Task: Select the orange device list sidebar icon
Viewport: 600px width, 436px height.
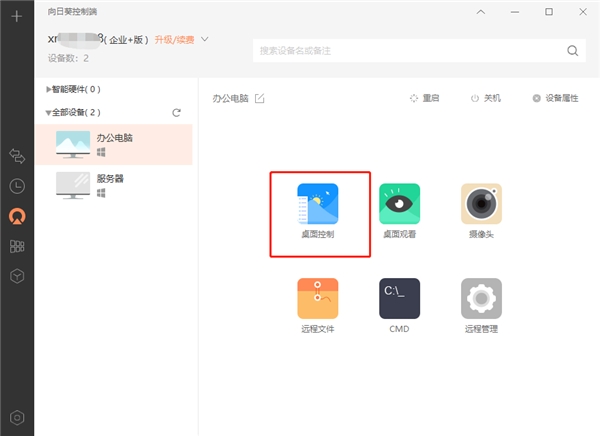Action: pyautogui.click(x=17, y=216)
